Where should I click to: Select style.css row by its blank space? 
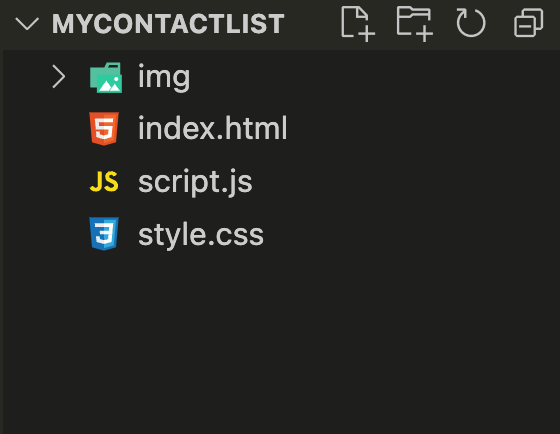point(411,234)
